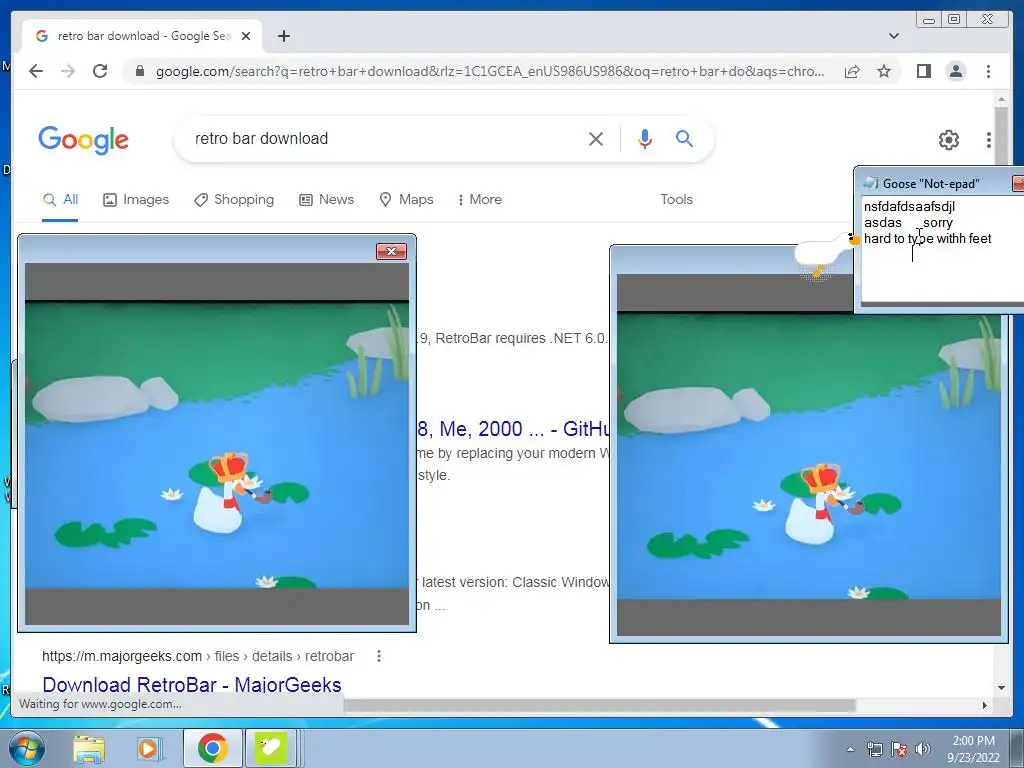Switch to Maps results tab
Image resolution: width=1024 pixels, height=768 pixels.
coord(406,200)
